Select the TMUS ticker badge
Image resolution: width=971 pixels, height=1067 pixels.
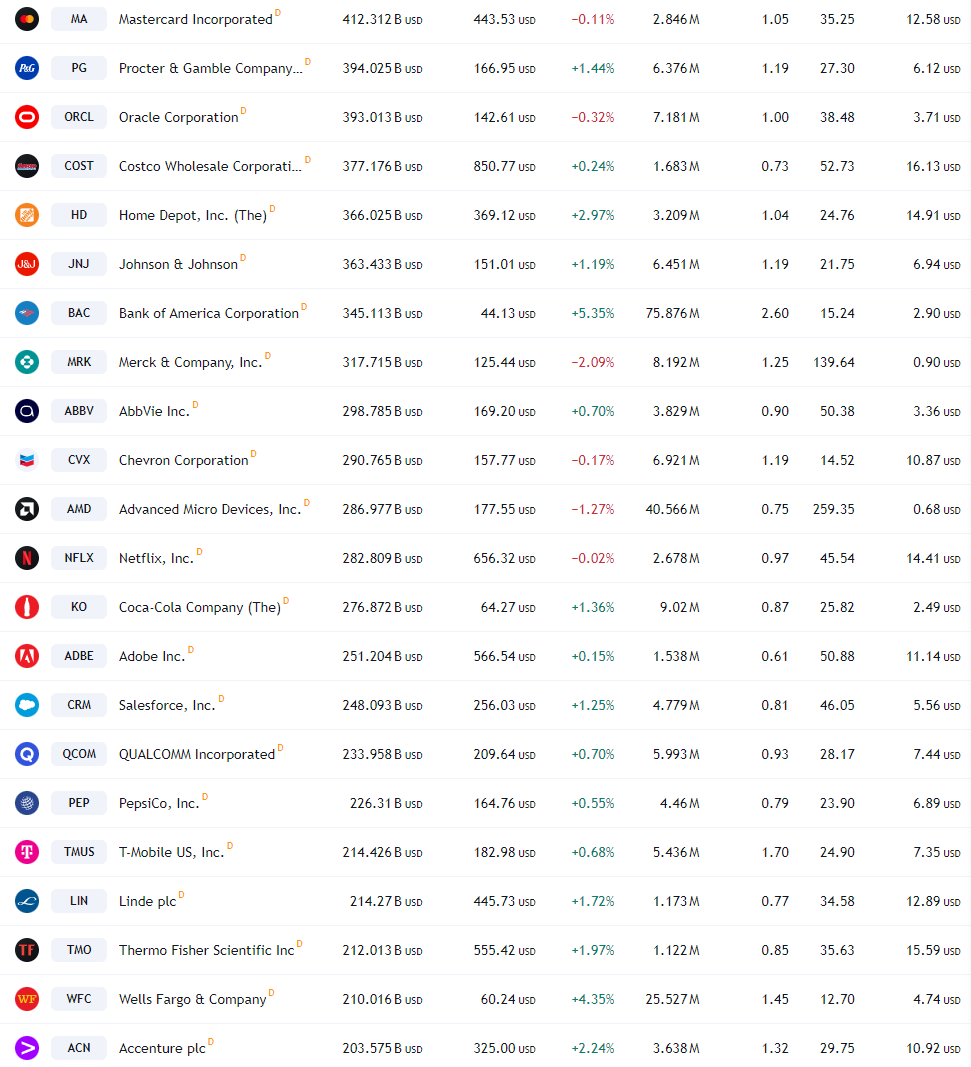[x=79, y=852]
